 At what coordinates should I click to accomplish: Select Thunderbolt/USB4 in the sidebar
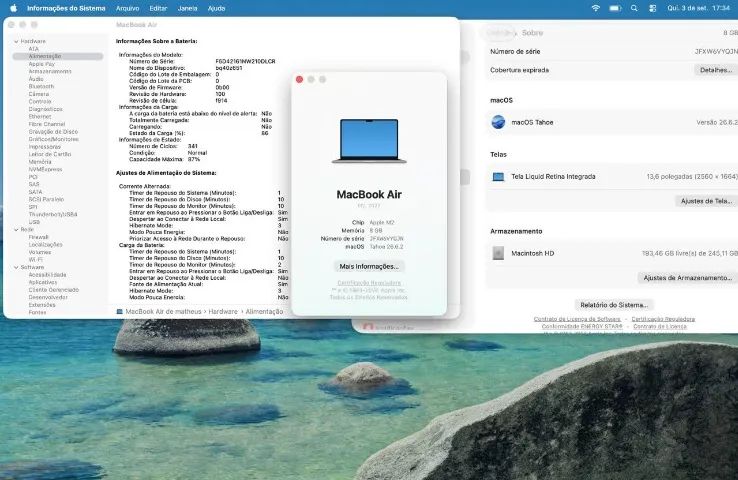tap(53, 215)
